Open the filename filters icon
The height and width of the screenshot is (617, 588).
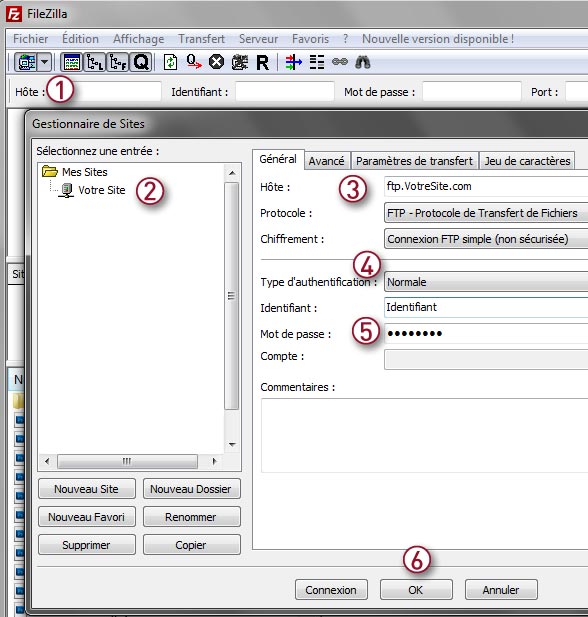click(294, 62)
